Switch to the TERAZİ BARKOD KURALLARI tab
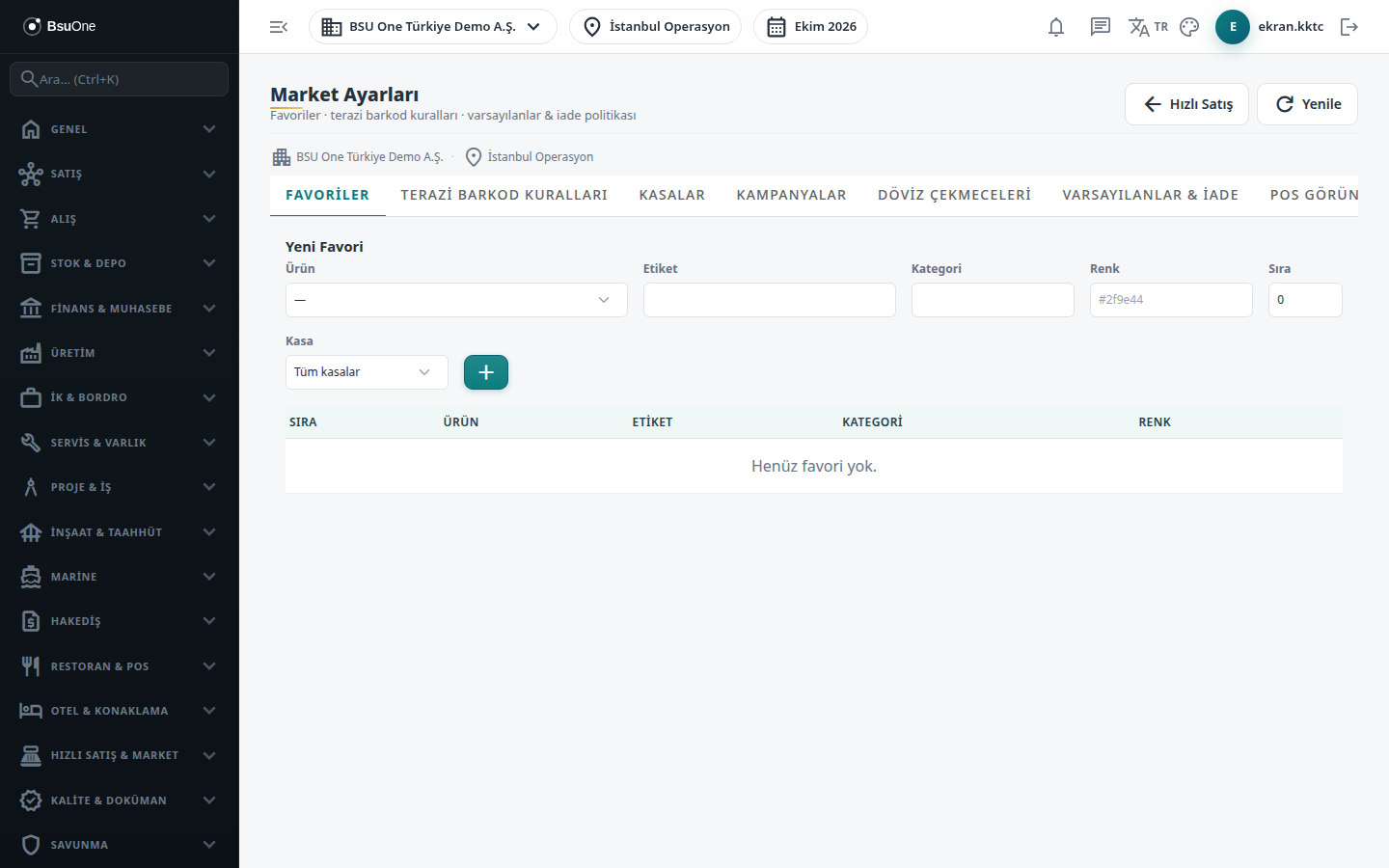 (504, 195)
